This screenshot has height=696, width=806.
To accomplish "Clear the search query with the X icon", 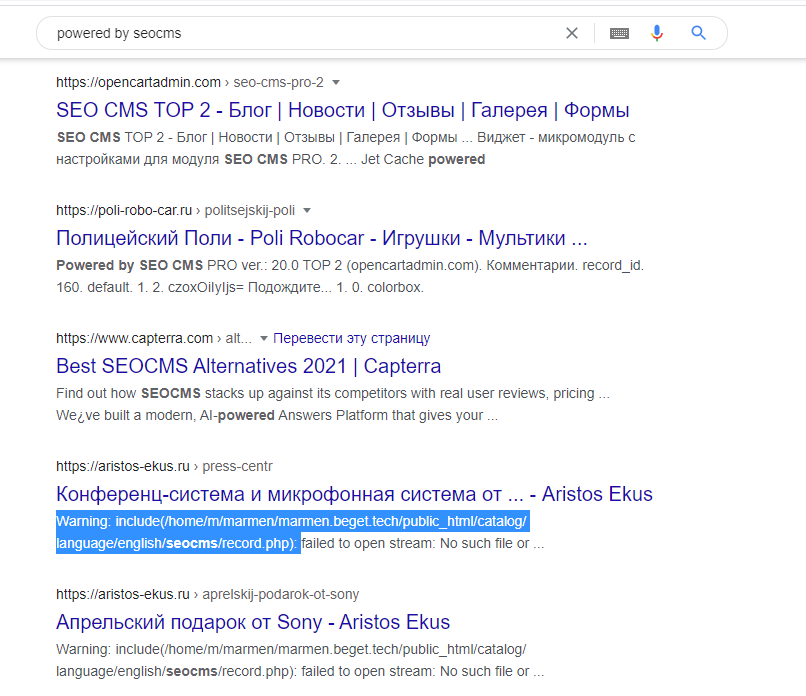I will point(571,33).
